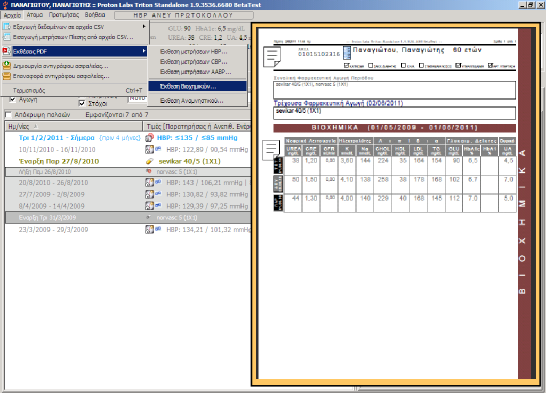Click the note page icon beside the biochemistry table
Screen dimensions: 546x393
[271, 150]
